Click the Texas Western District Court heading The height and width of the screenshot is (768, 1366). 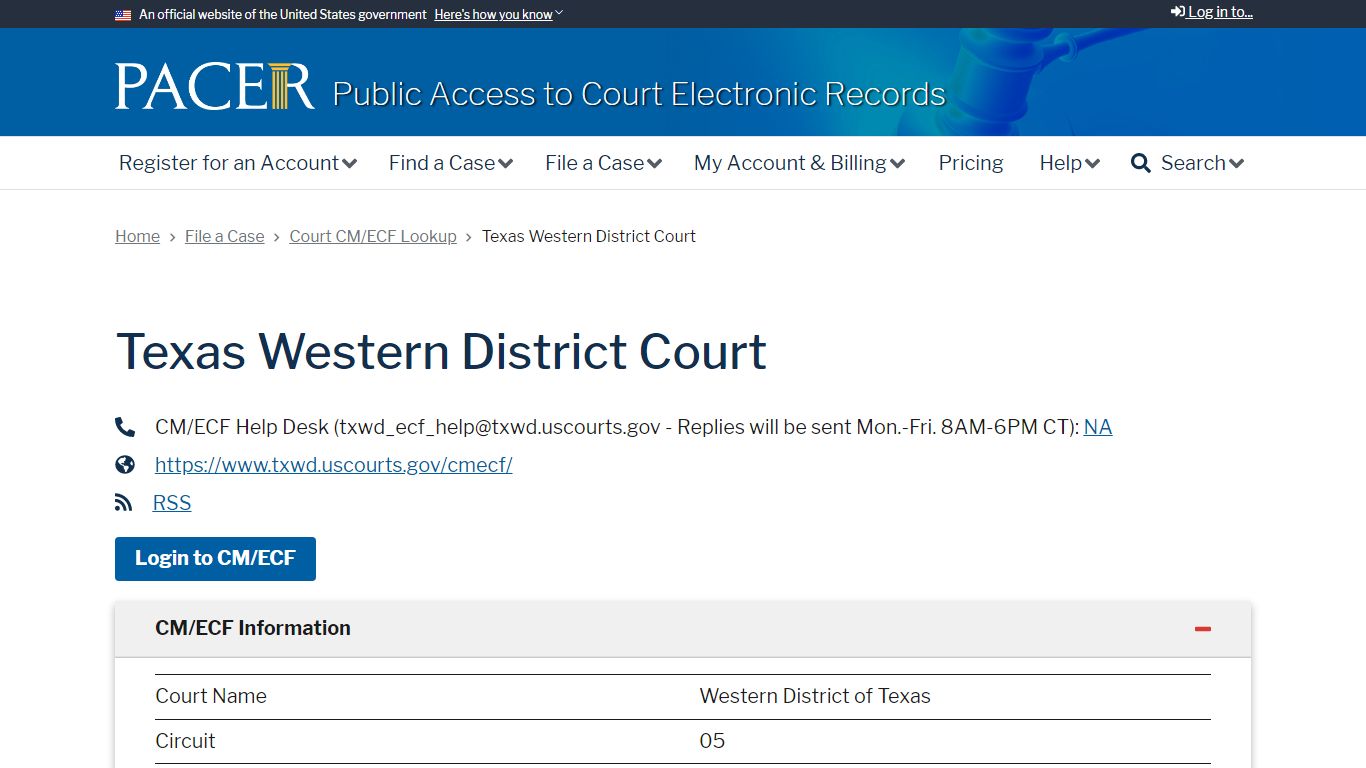coord(441,352)
